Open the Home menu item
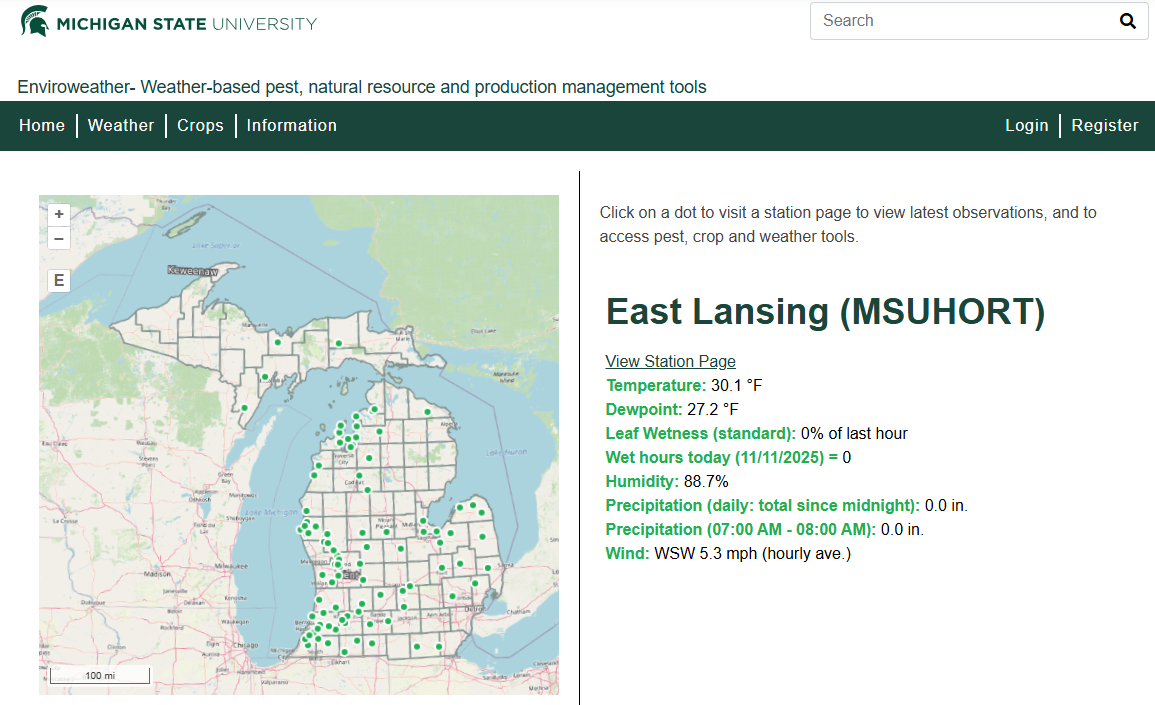This screenshot has width=1155, height=705. [x=42, y=125]
